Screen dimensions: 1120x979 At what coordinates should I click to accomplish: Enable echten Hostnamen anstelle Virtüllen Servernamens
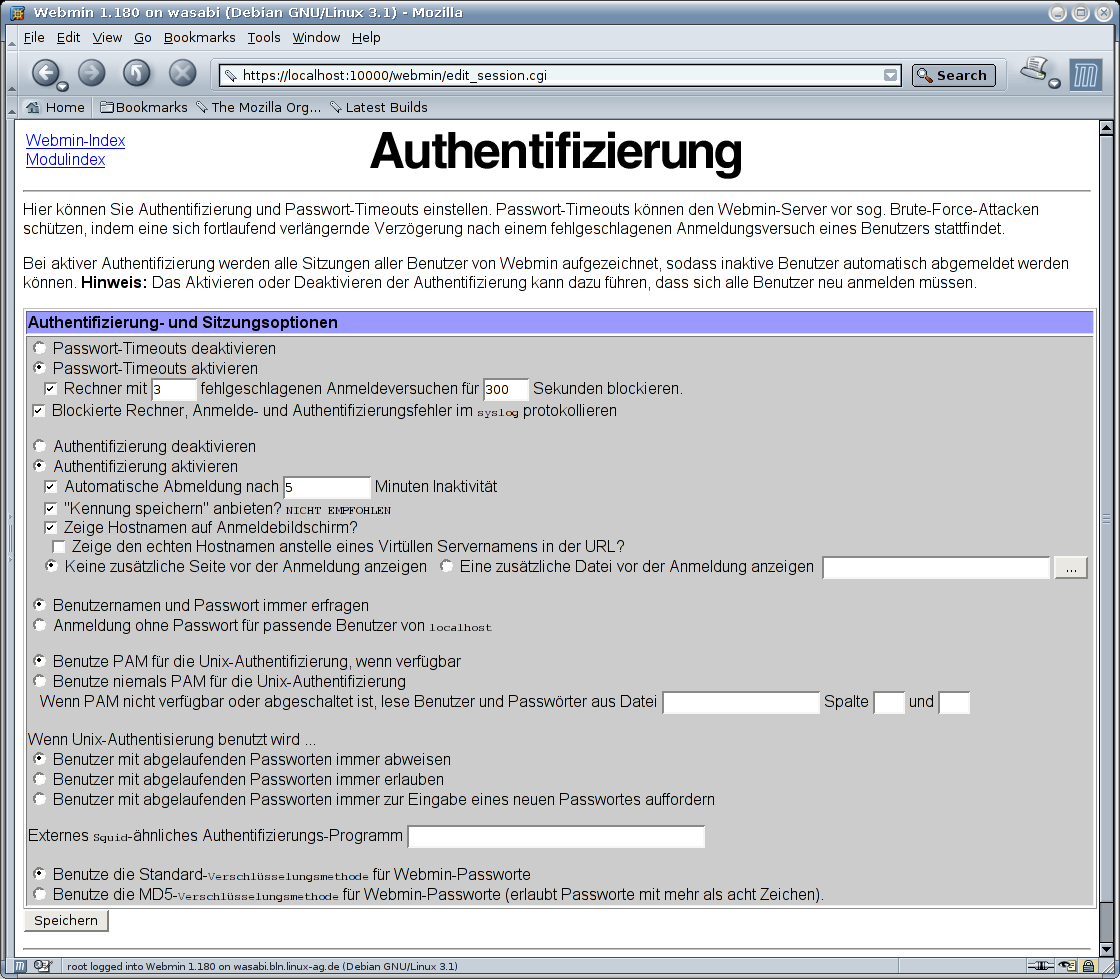59,547
